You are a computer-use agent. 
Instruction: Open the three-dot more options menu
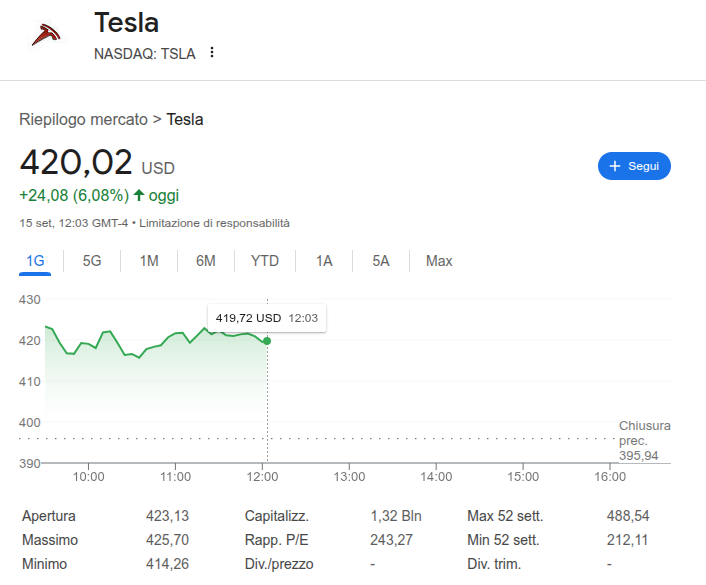coord(212,53)
